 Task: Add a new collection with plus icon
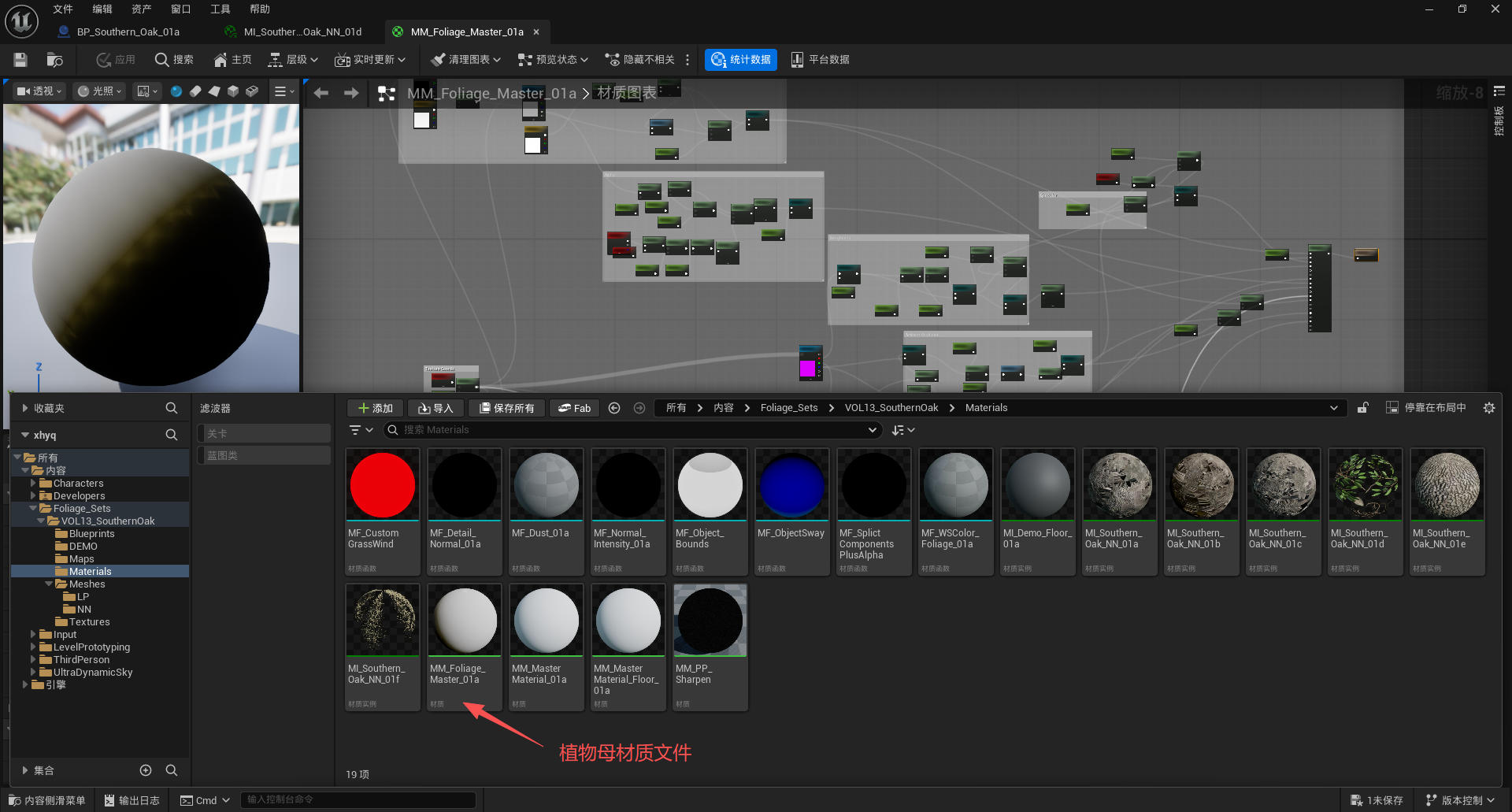pos(146,770)
